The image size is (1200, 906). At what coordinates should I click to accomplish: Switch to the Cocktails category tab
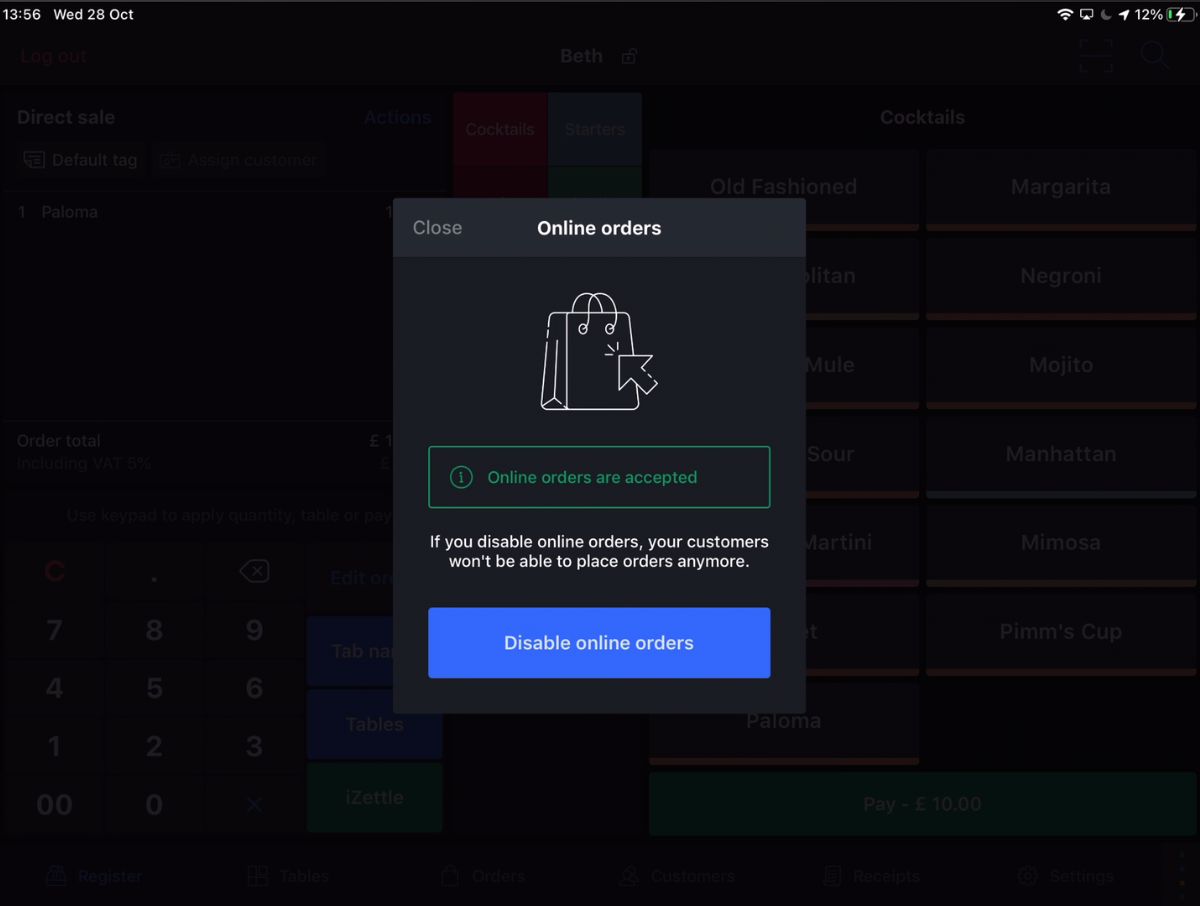pyautogui.click(x=499, y=129)
